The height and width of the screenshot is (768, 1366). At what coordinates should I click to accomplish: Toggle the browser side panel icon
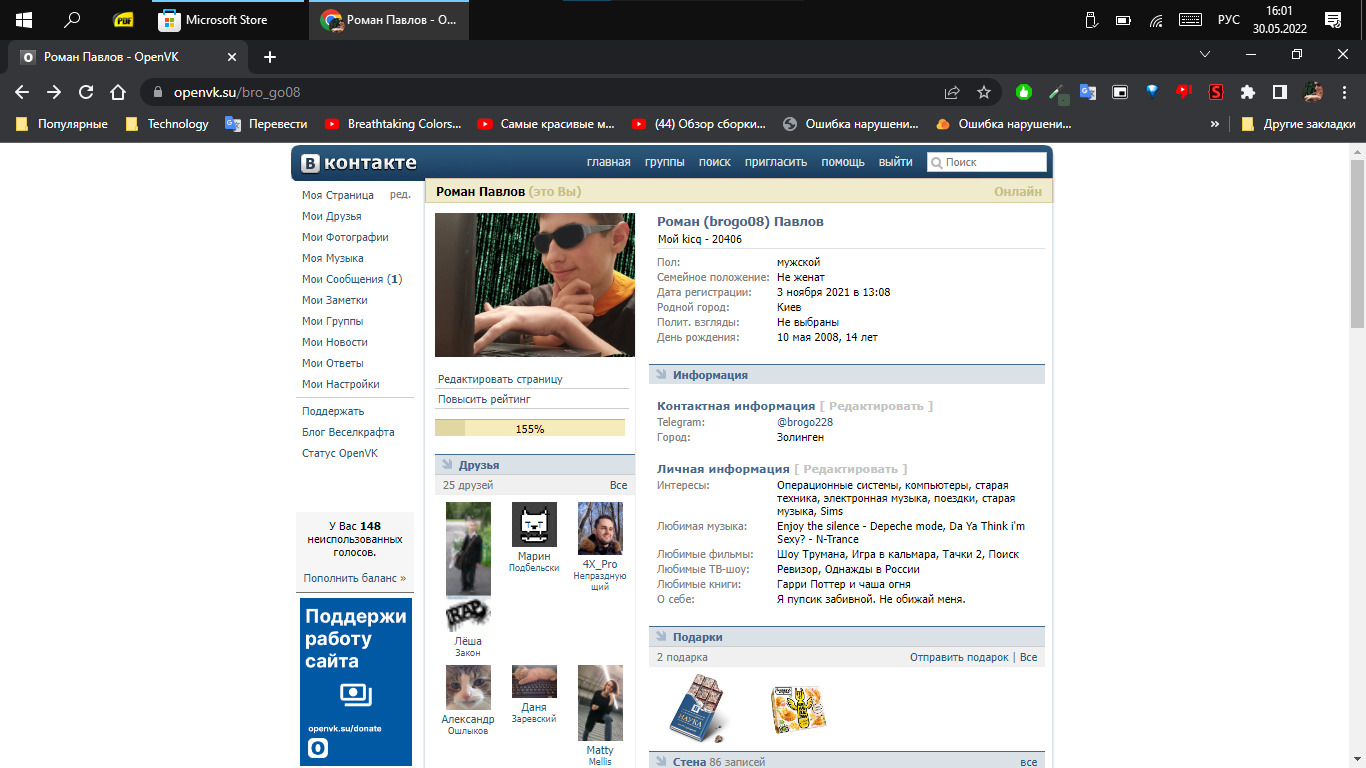(x=1280, y=92)
